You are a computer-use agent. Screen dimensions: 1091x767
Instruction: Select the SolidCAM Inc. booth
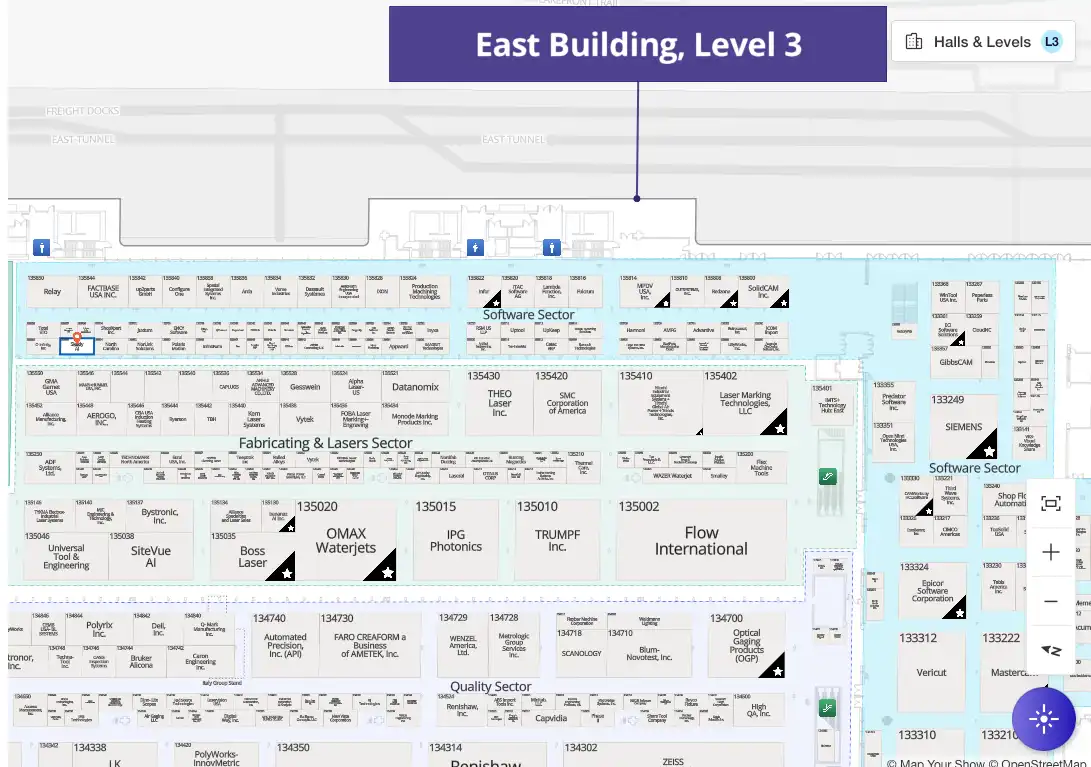(763, 292)
